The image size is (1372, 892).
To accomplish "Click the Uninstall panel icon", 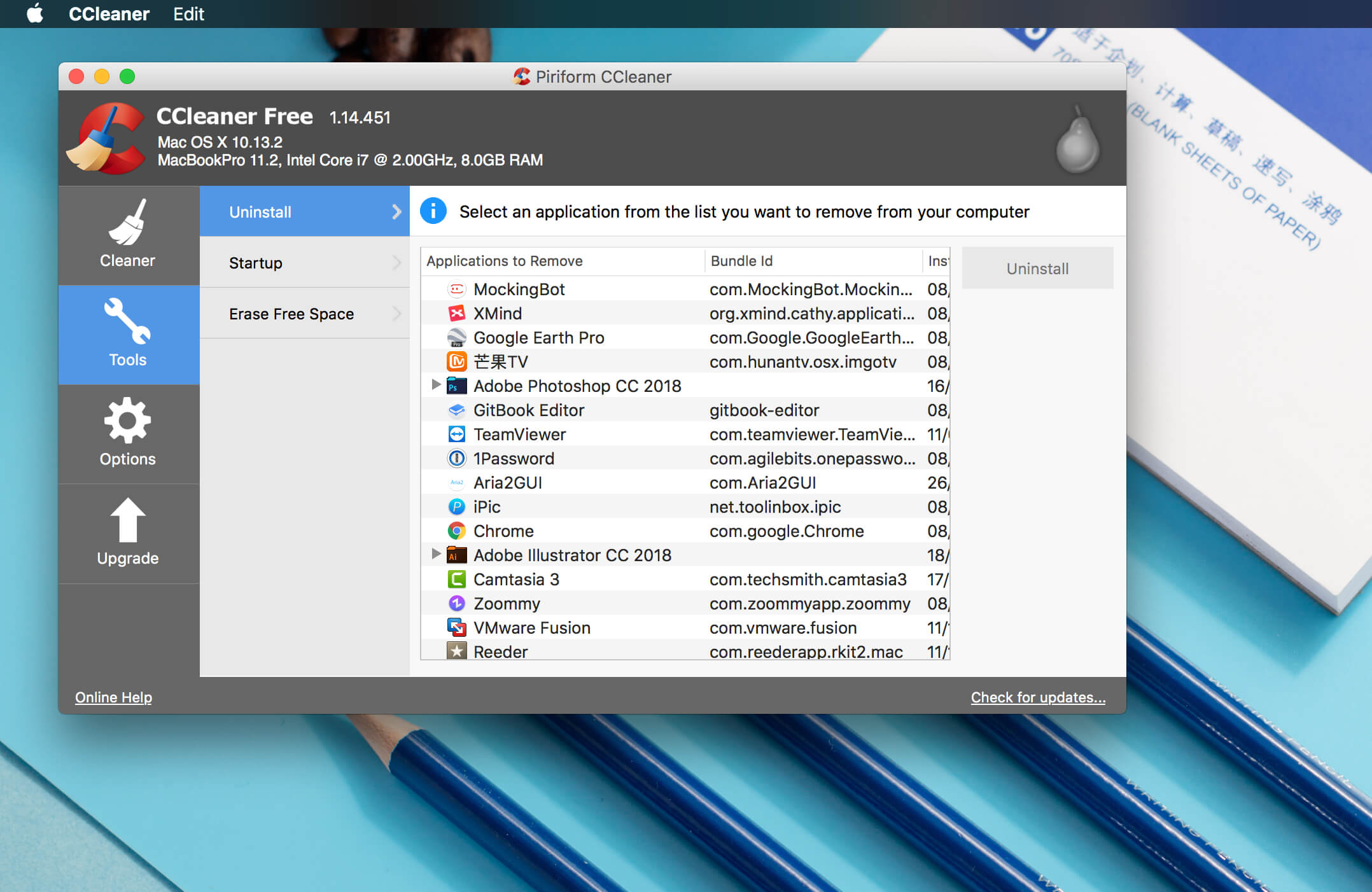I will 304,211.
